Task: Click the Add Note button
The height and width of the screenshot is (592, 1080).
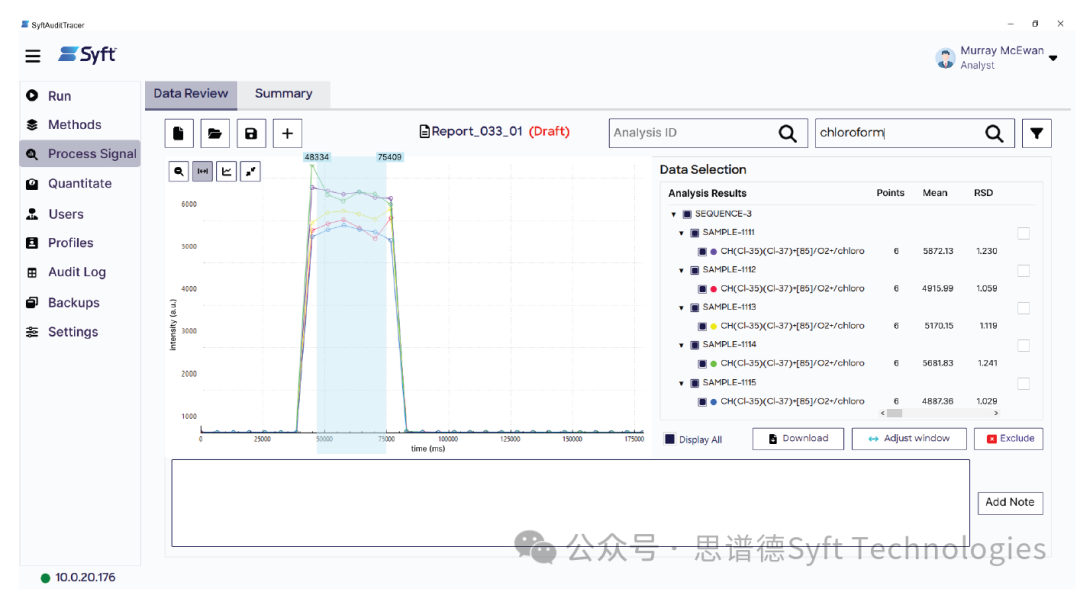Action: 1010,502
